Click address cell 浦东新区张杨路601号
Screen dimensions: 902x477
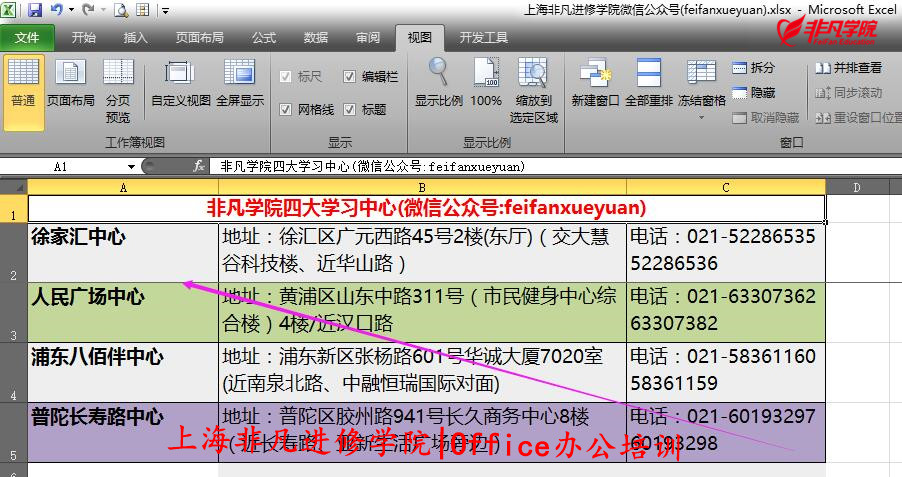(x=422, y=372)
